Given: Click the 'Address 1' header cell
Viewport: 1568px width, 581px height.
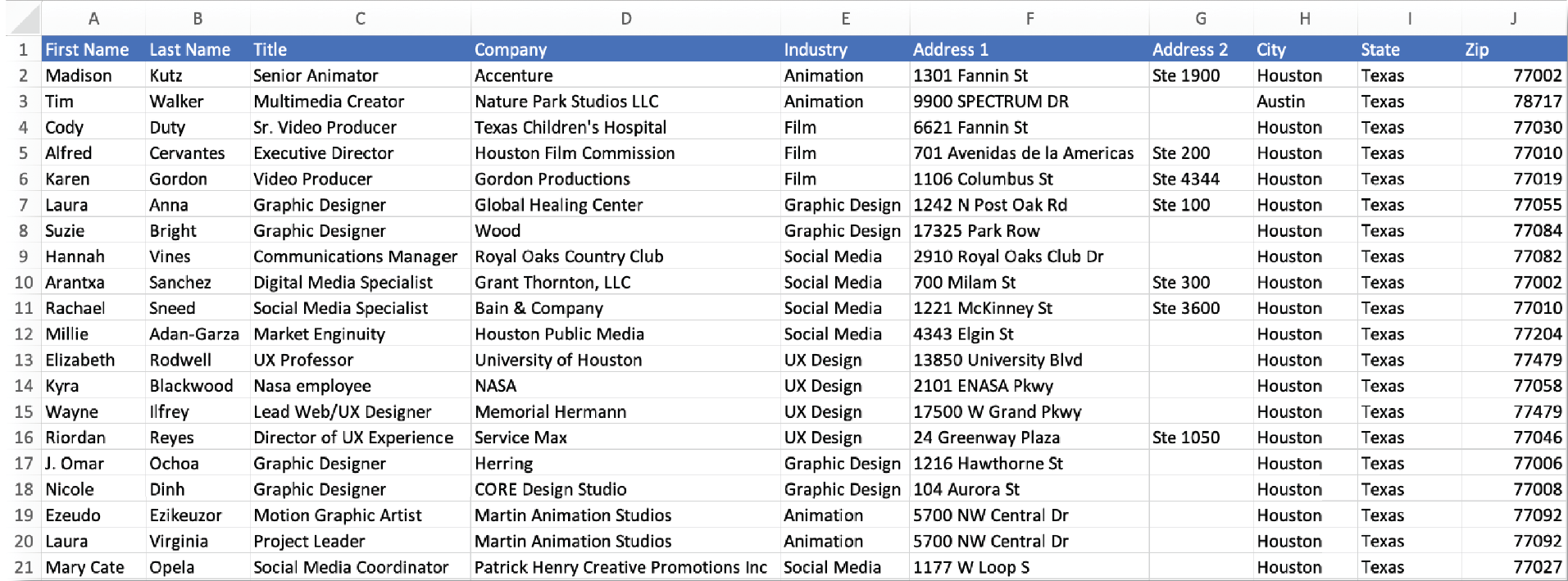Looking at the screenshot, I should [1029, 49].
